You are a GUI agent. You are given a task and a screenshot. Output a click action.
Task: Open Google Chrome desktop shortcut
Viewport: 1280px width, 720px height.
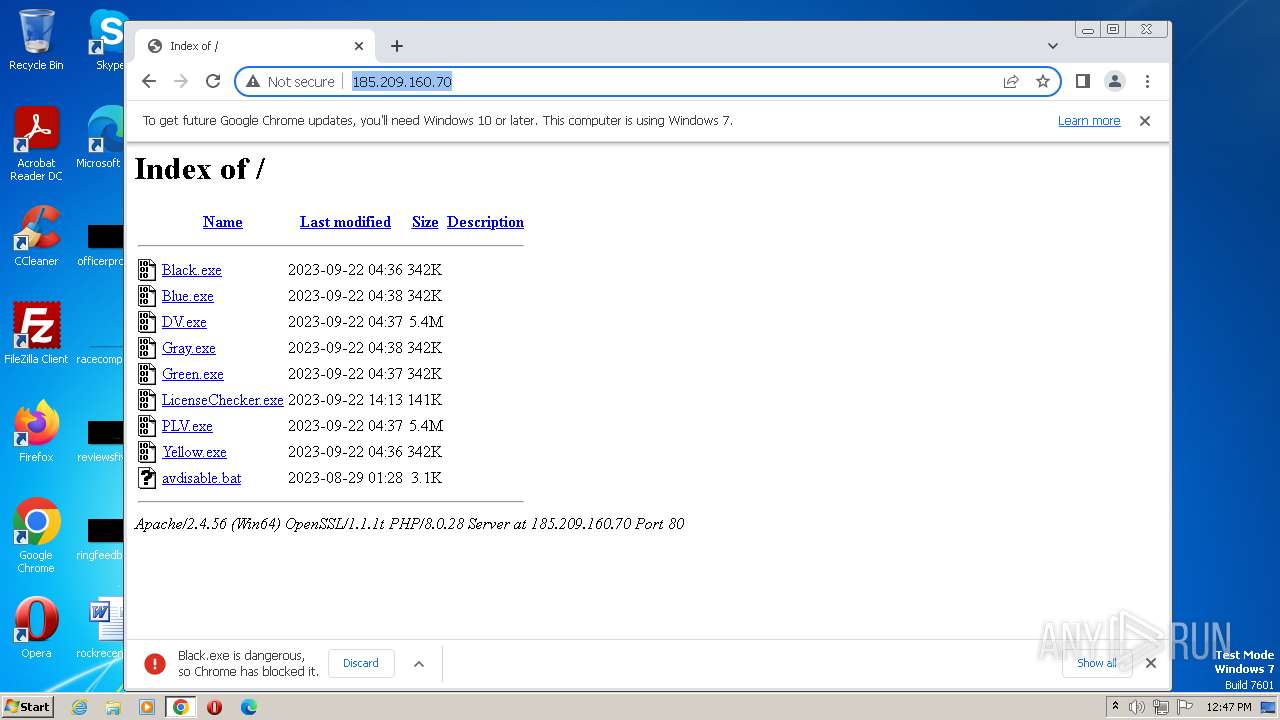(36, 536)
